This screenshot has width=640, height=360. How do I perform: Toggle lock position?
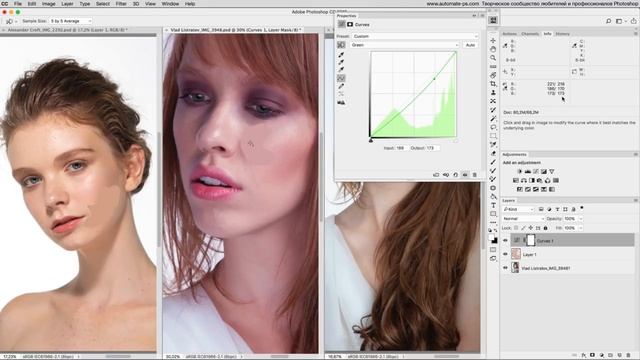(x=531, y=228)
